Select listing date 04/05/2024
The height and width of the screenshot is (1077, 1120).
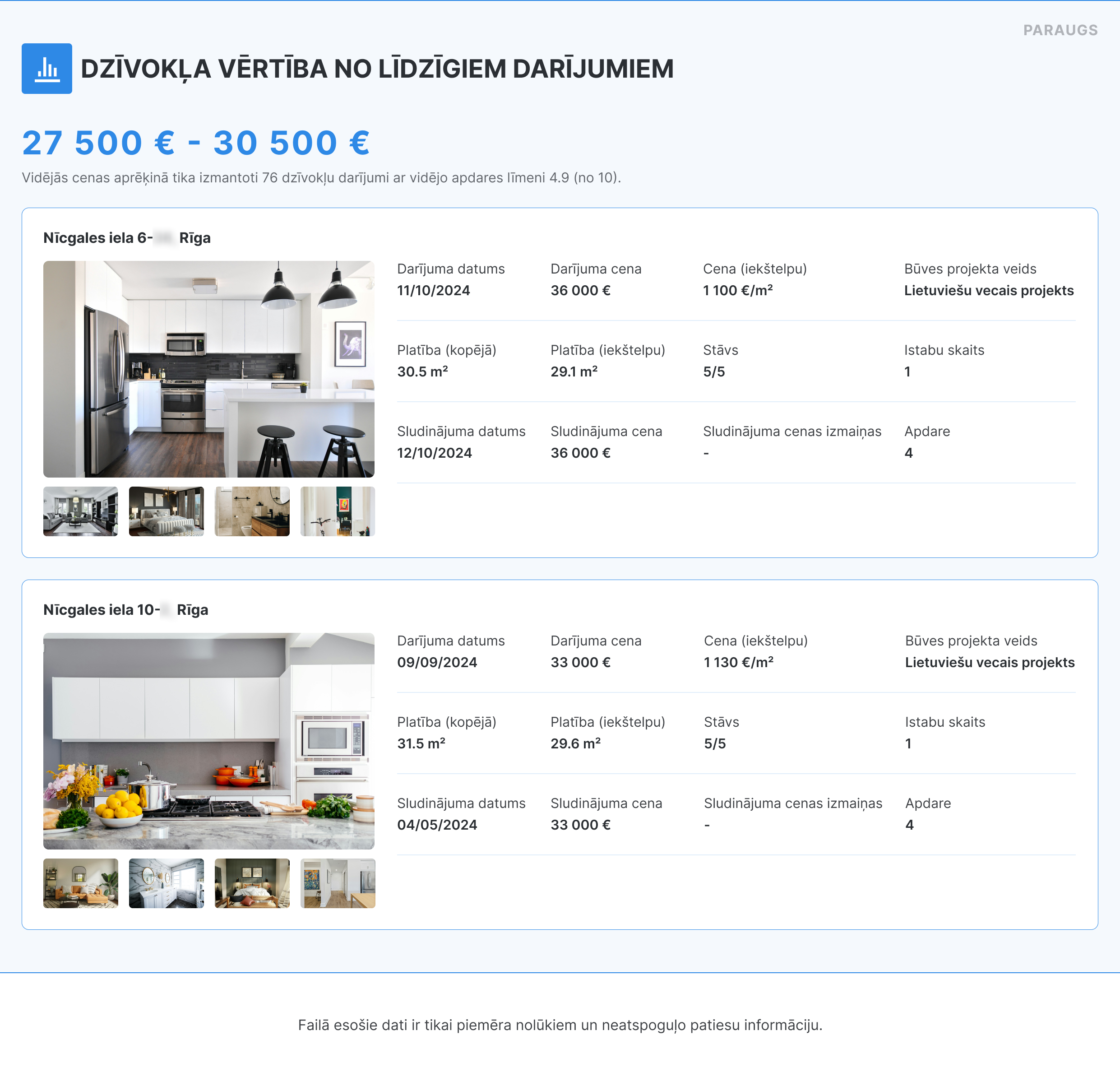click(x=437, y=825)
